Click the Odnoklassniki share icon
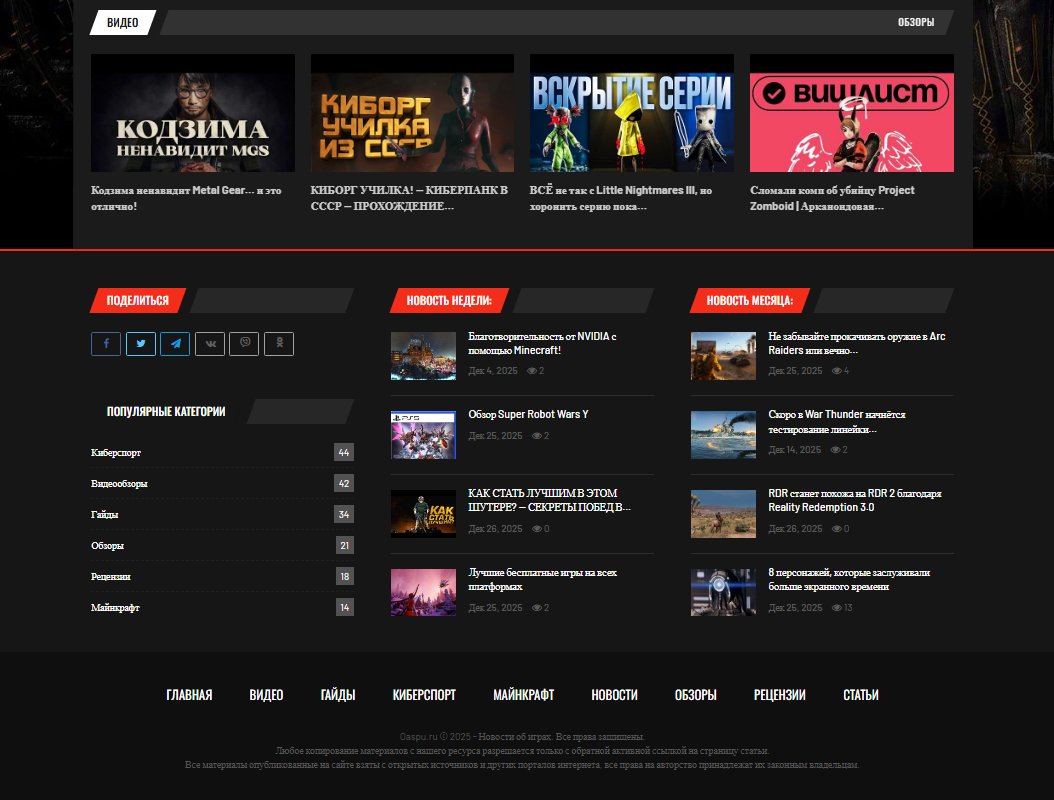Screen dimensions: 1054x800 pyautogui.click(x=279, y=344)
